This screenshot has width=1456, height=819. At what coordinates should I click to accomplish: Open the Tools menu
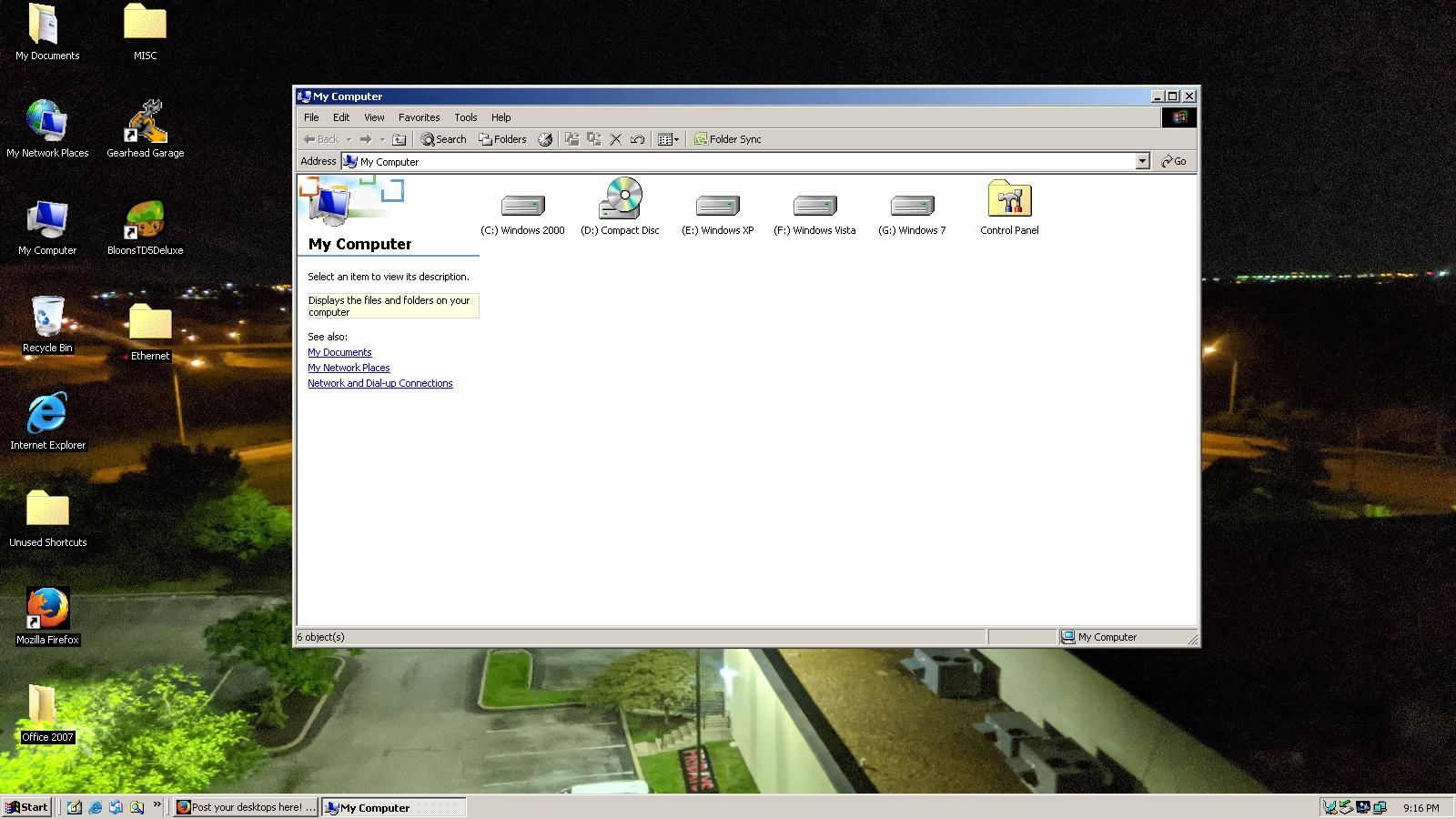coord(465,117)
